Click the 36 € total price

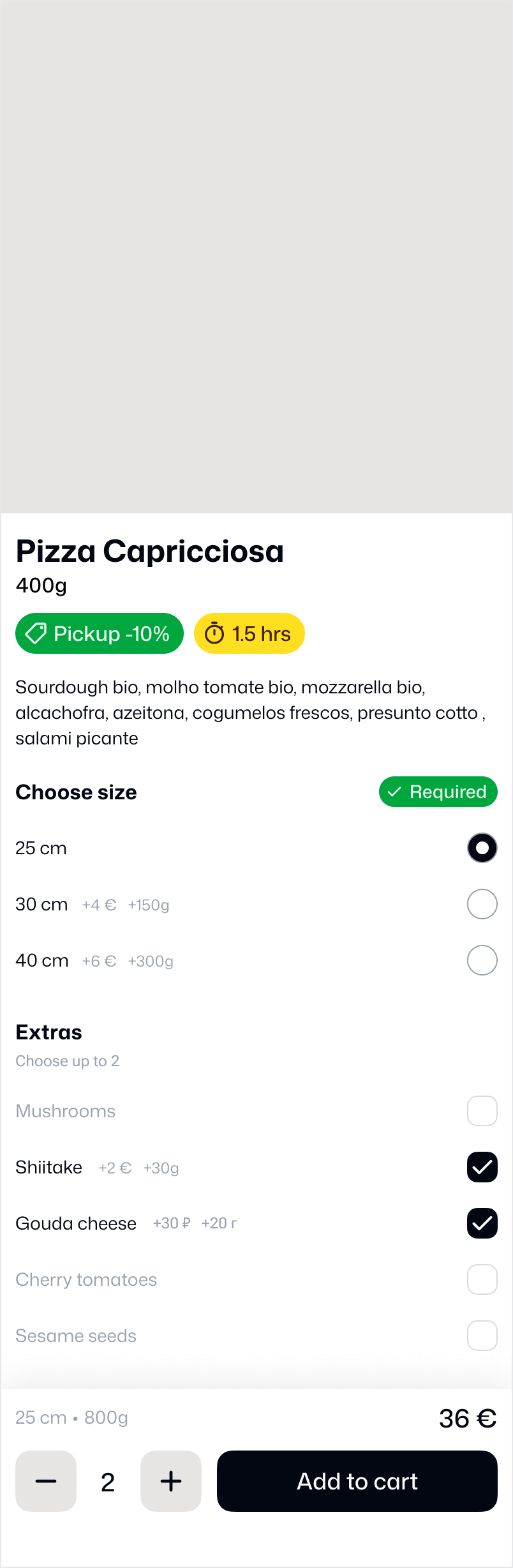point(468,1419)
